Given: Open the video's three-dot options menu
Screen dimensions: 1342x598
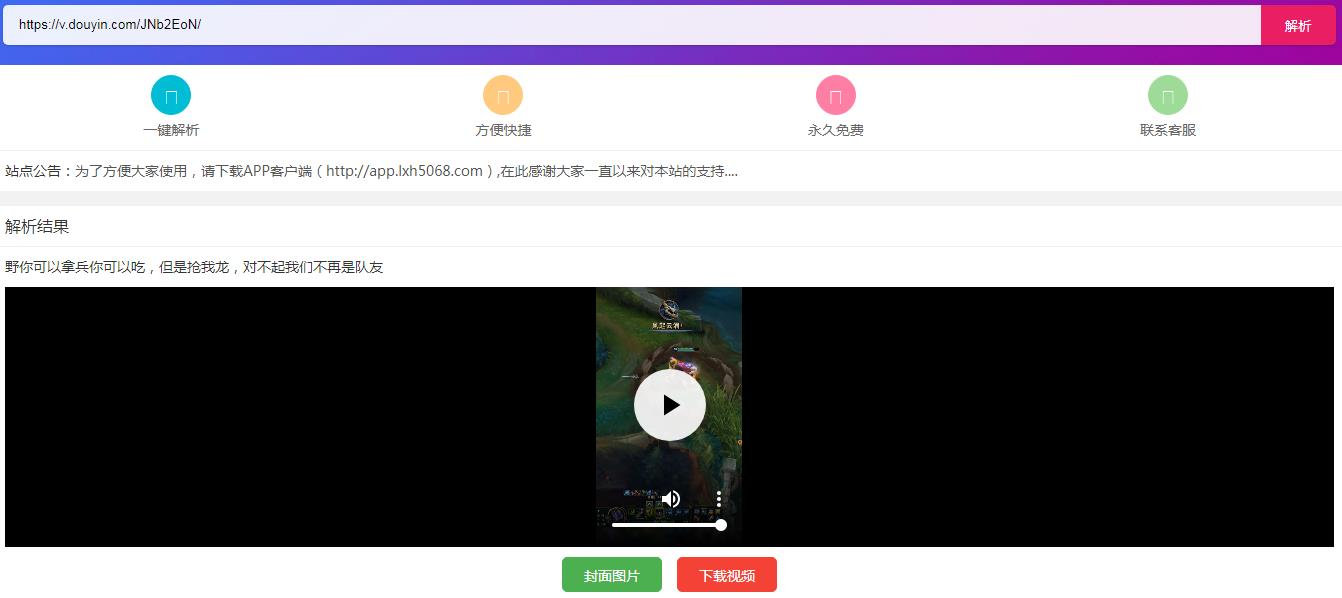Looking at the screenshot, I should point(718,499).
